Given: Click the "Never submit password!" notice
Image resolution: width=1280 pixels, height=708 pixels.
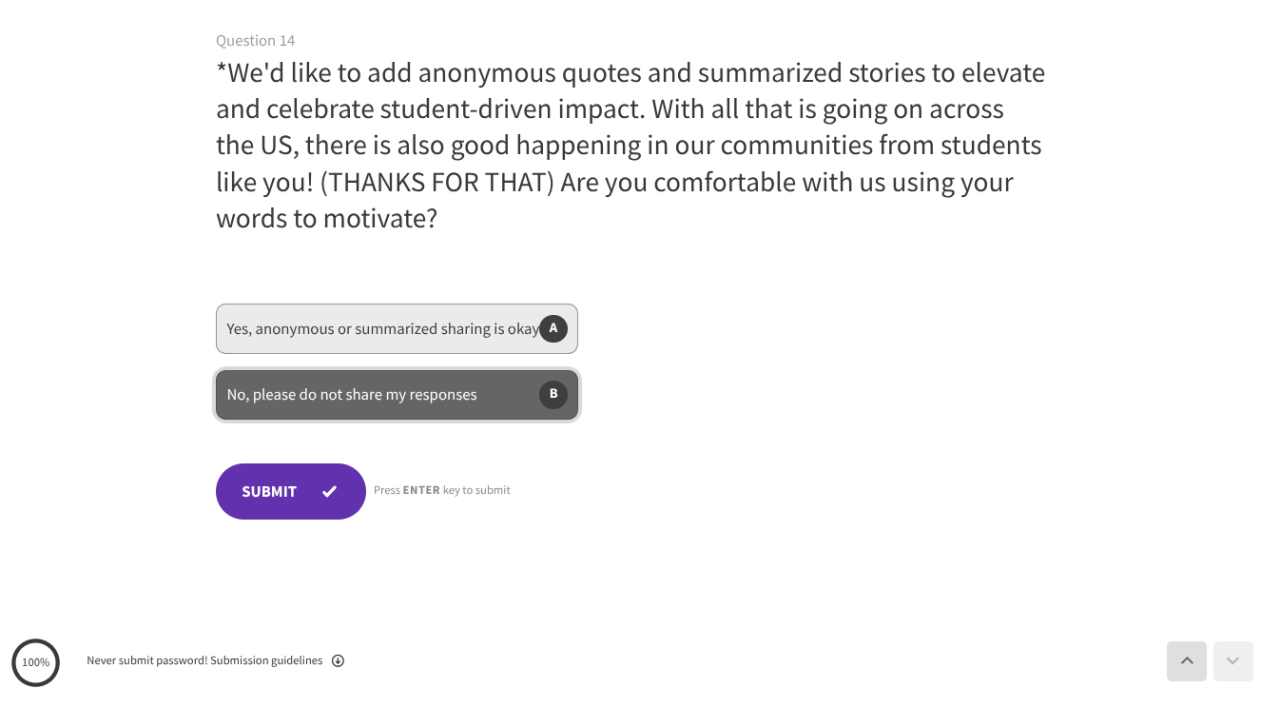Looking at the screenshot, I should [147, 661].
